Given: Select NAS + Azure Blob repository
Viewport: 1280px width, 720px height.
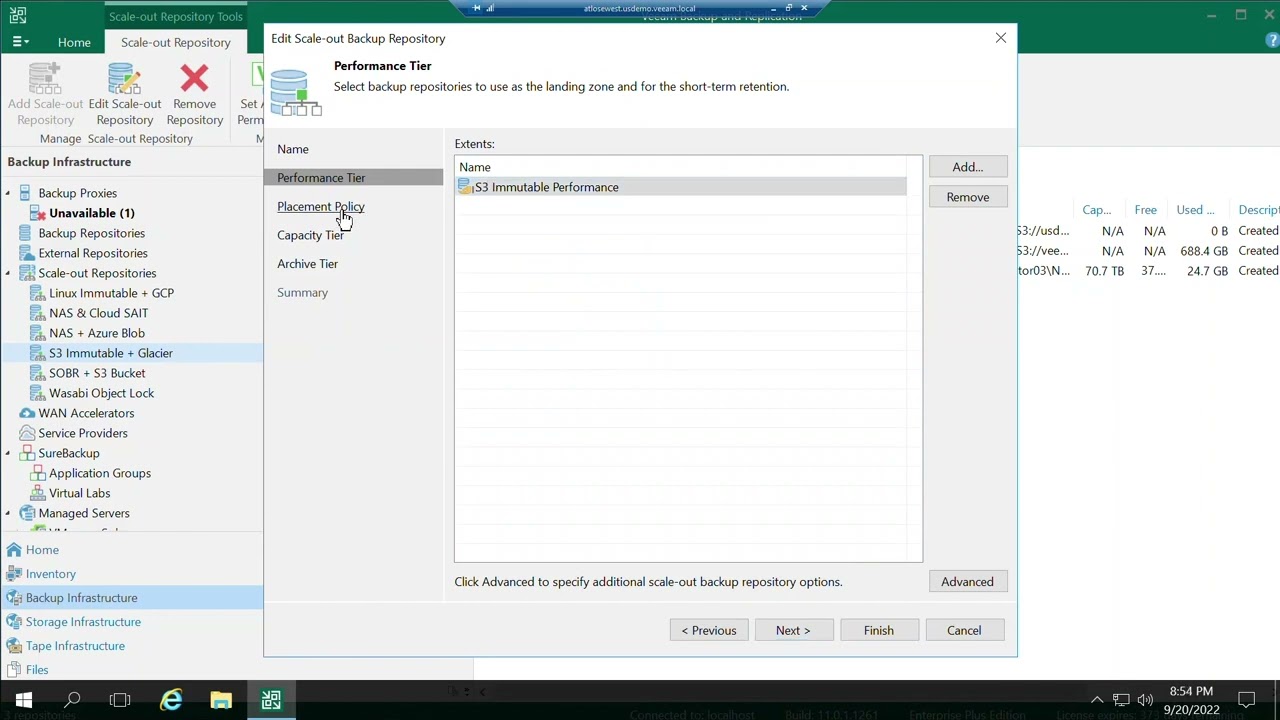Looking at the screenshot, I should click(96, 333).
